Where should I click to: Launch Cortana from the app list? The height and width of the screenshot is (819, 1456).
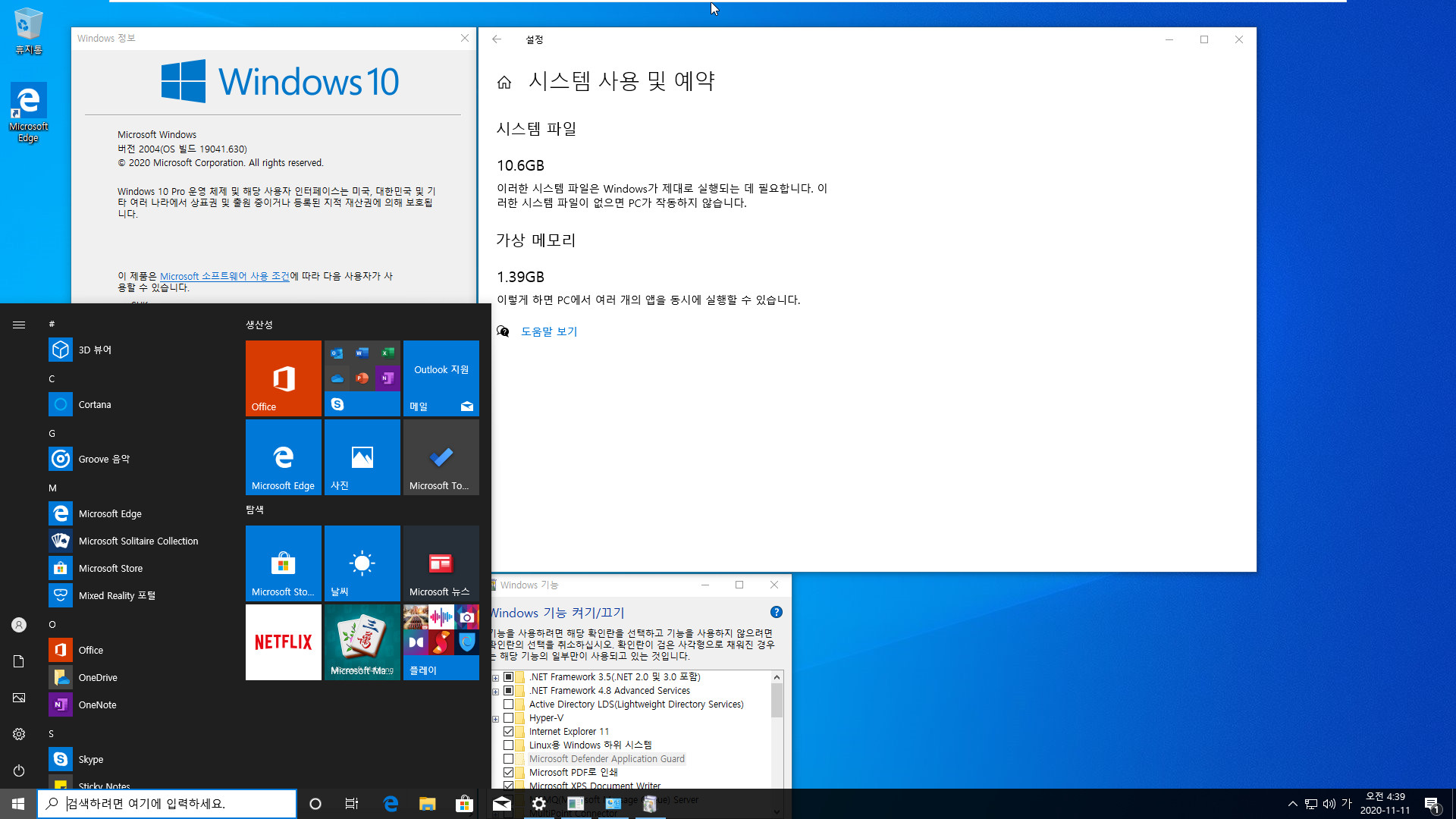click(x=136, y=404)
